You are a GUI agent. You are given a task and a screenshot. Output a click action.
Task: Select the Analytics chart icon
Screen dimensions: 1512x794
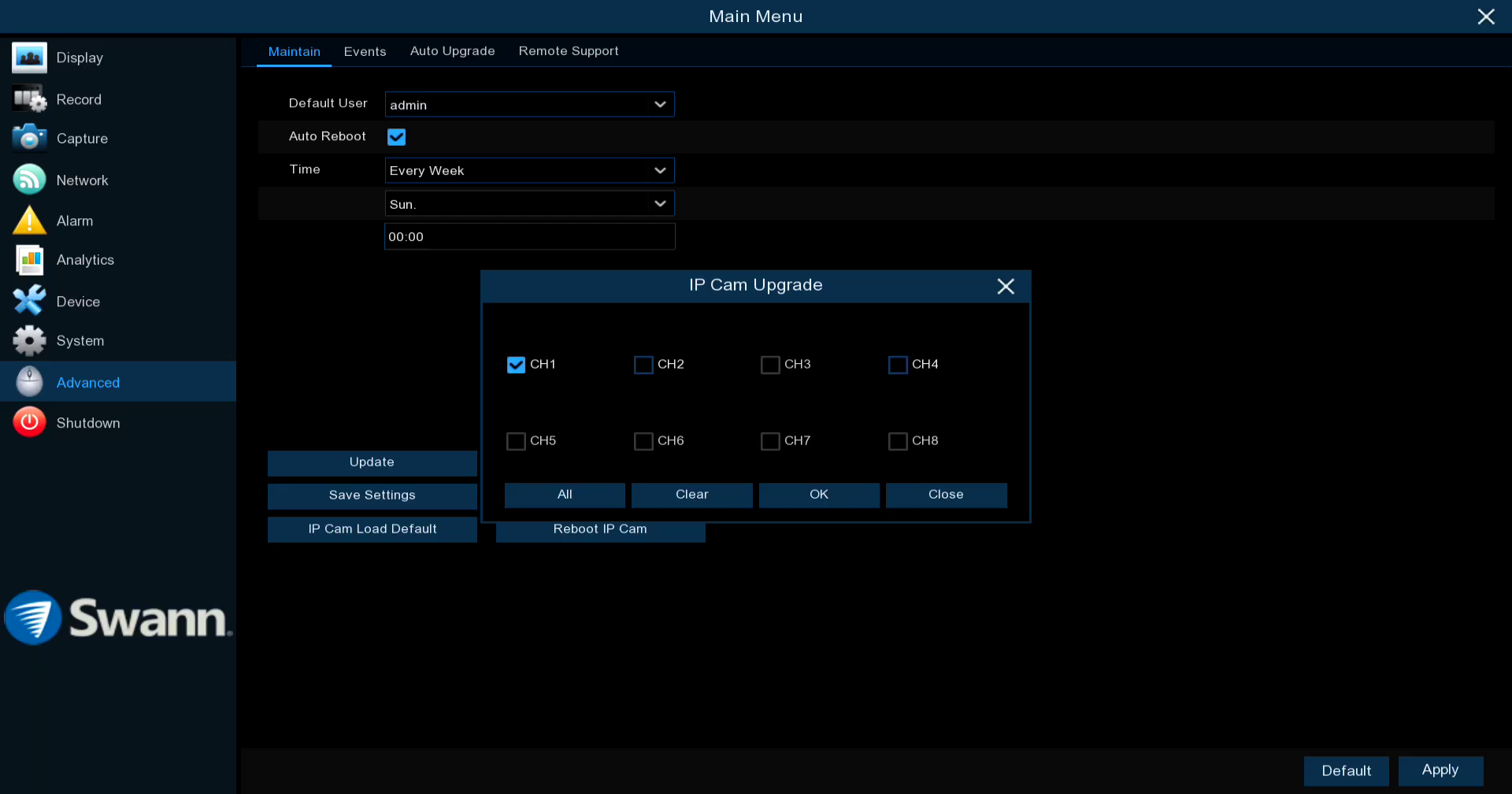coord(29,260)
